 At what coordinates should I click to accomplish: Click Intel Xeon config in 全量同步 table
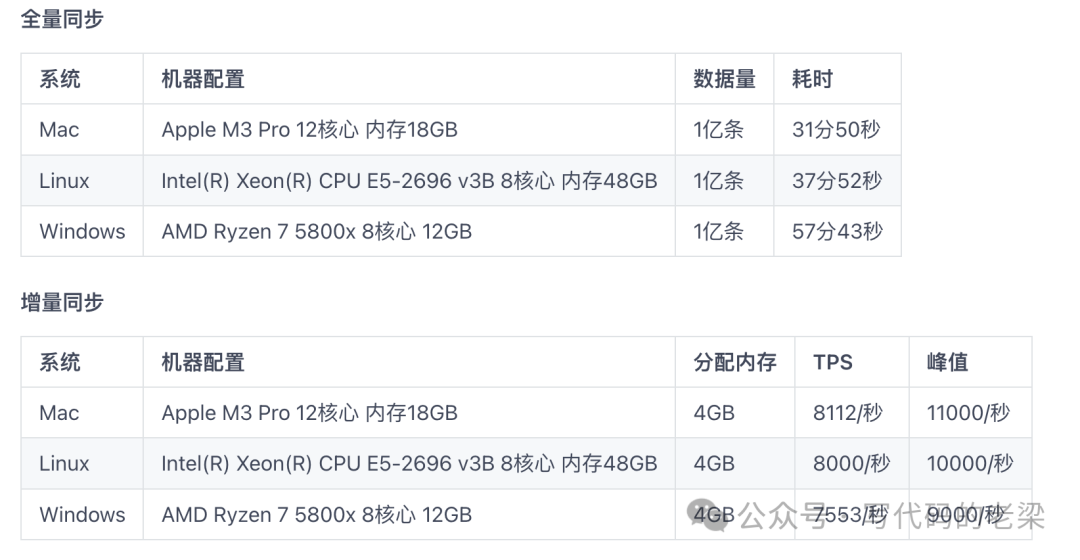coord(409,181)
